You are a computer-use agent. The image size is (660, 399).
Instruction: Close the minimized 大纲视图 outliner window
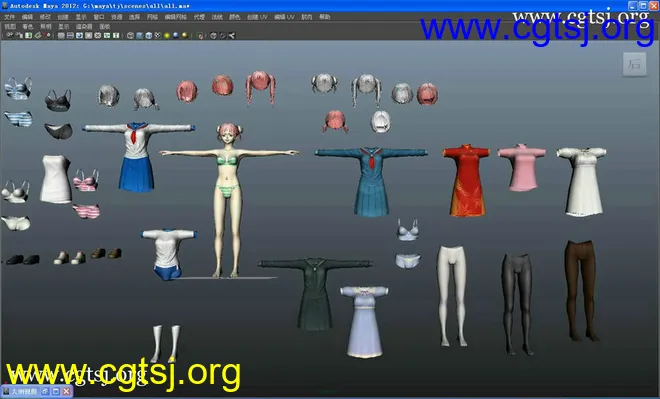[67, 391]
